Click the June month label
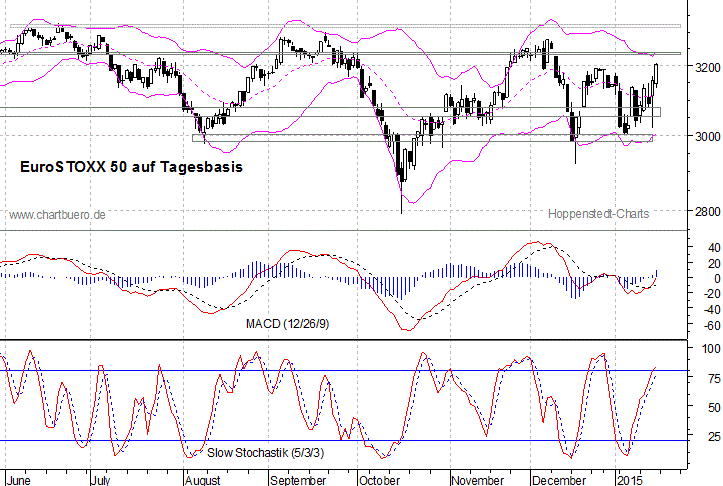Screen dimensions: 723x486 pyautogui.click(x=19, y=480)
